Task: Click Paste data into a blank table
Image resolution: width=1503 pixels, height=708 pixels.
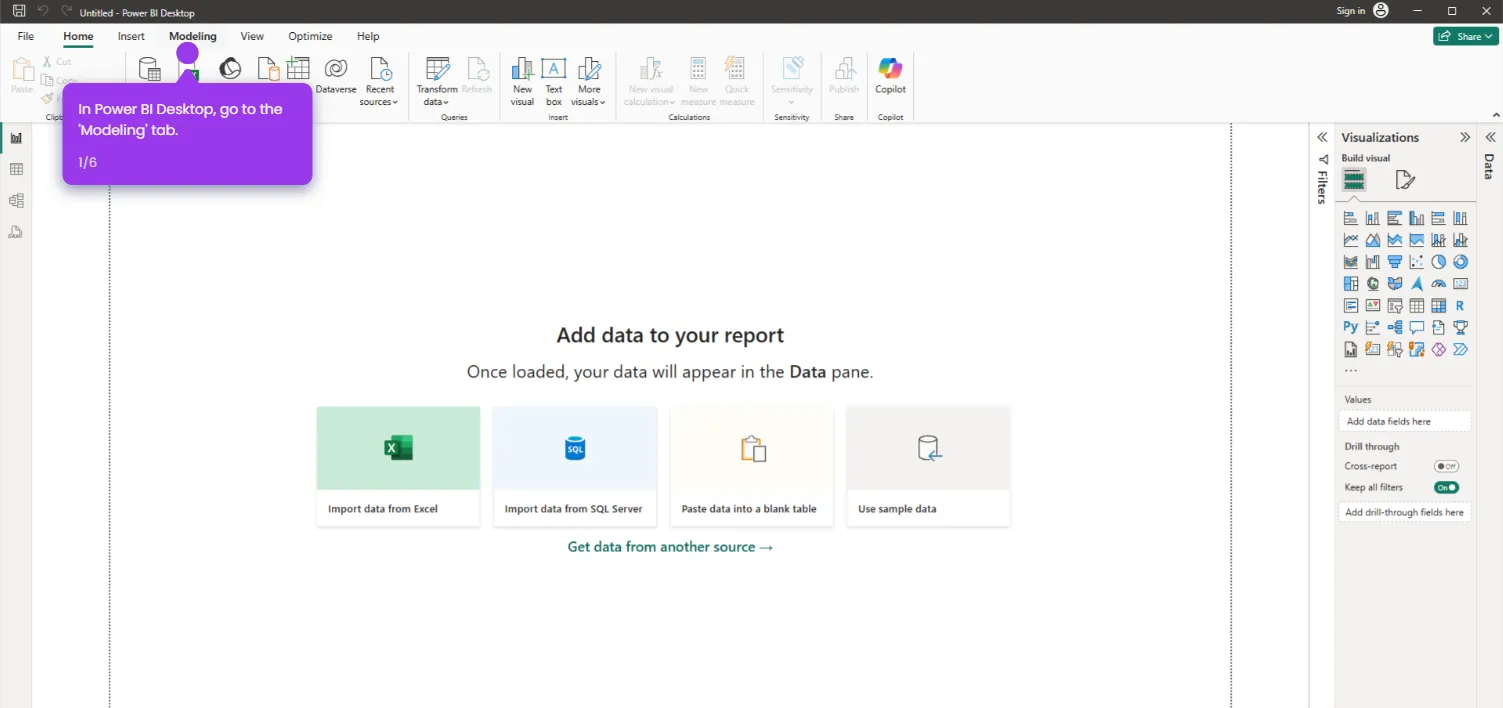Action: click(x=751, y=466)
